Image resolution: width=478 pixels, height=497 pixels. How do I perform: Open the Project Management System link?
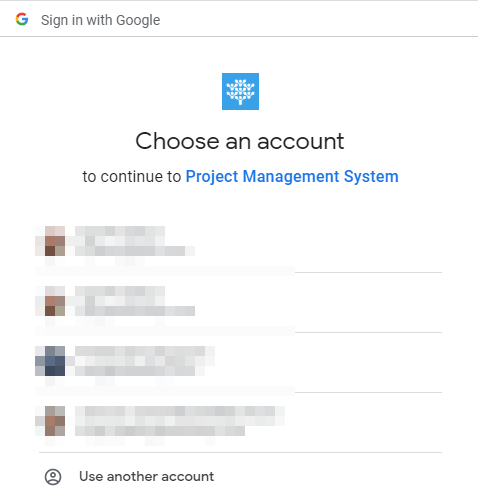pos(292,176)
